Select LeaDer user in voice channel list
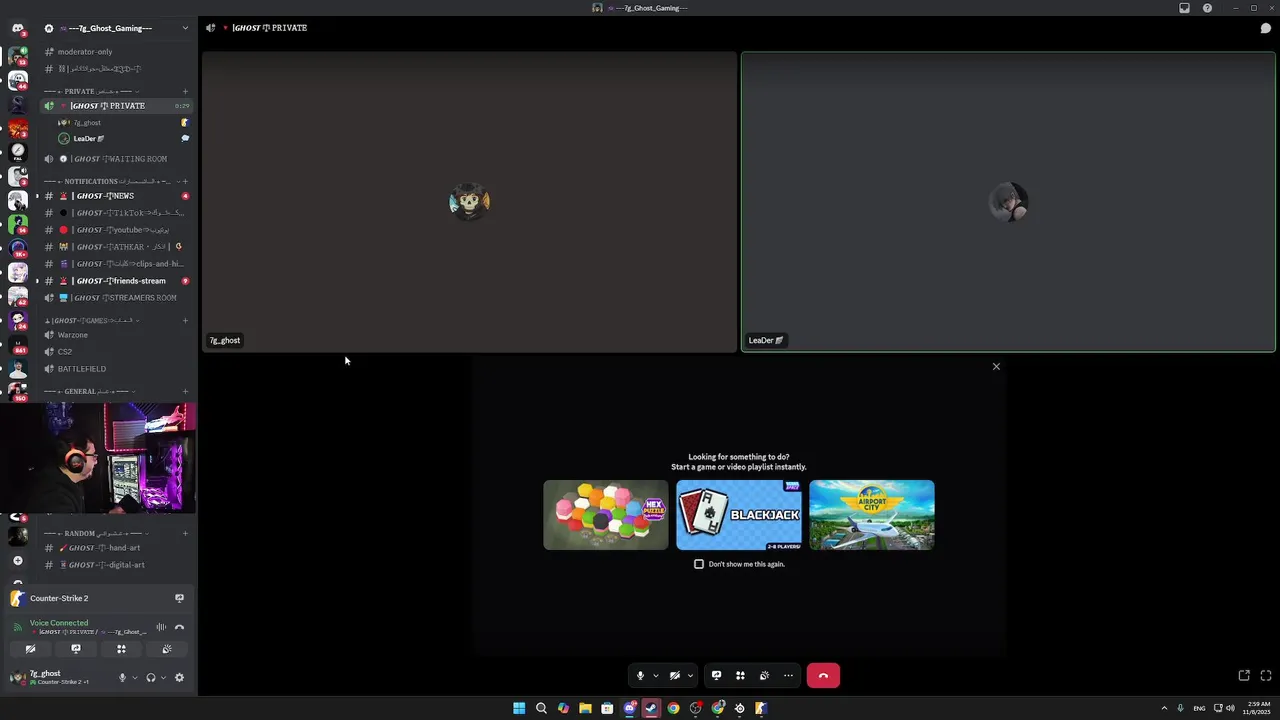Screen dimensions: 1280x720 tap(122, 139)
